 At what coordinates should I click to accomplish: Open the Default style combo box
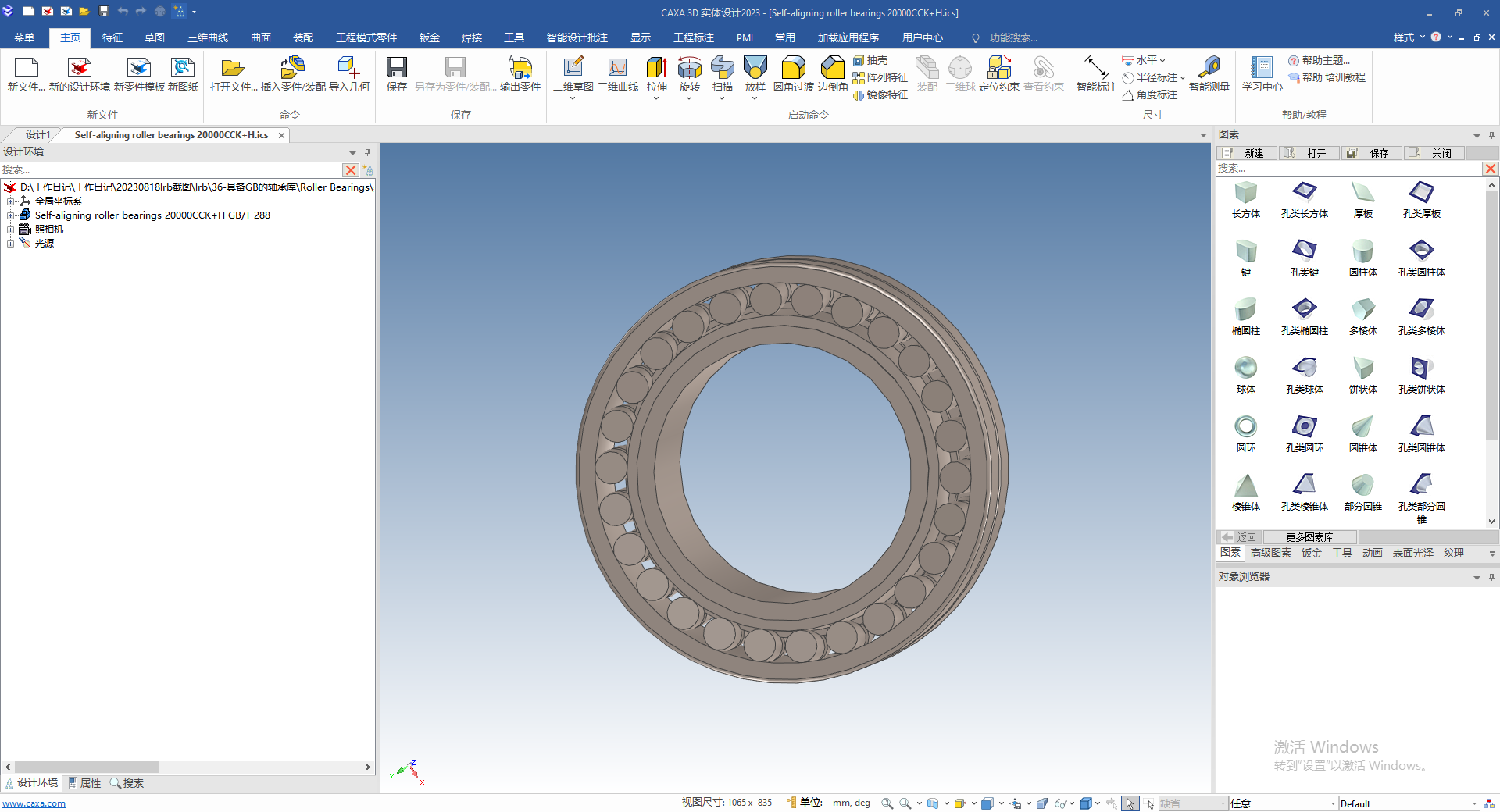tap(1409, 803)
